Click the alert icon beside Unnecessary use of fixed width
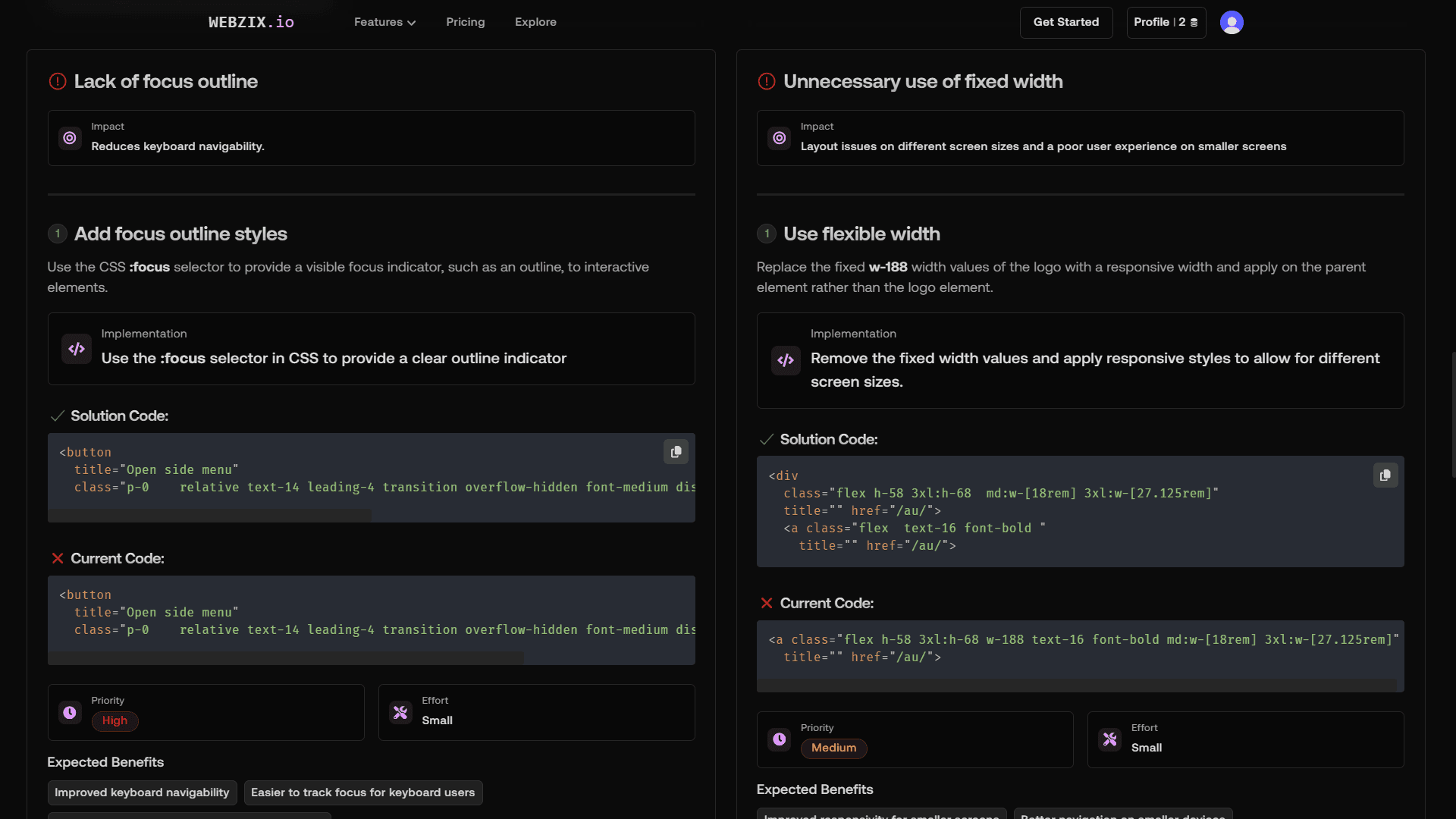The height and width of the screenshot is (819, 1456). [767, 81]
